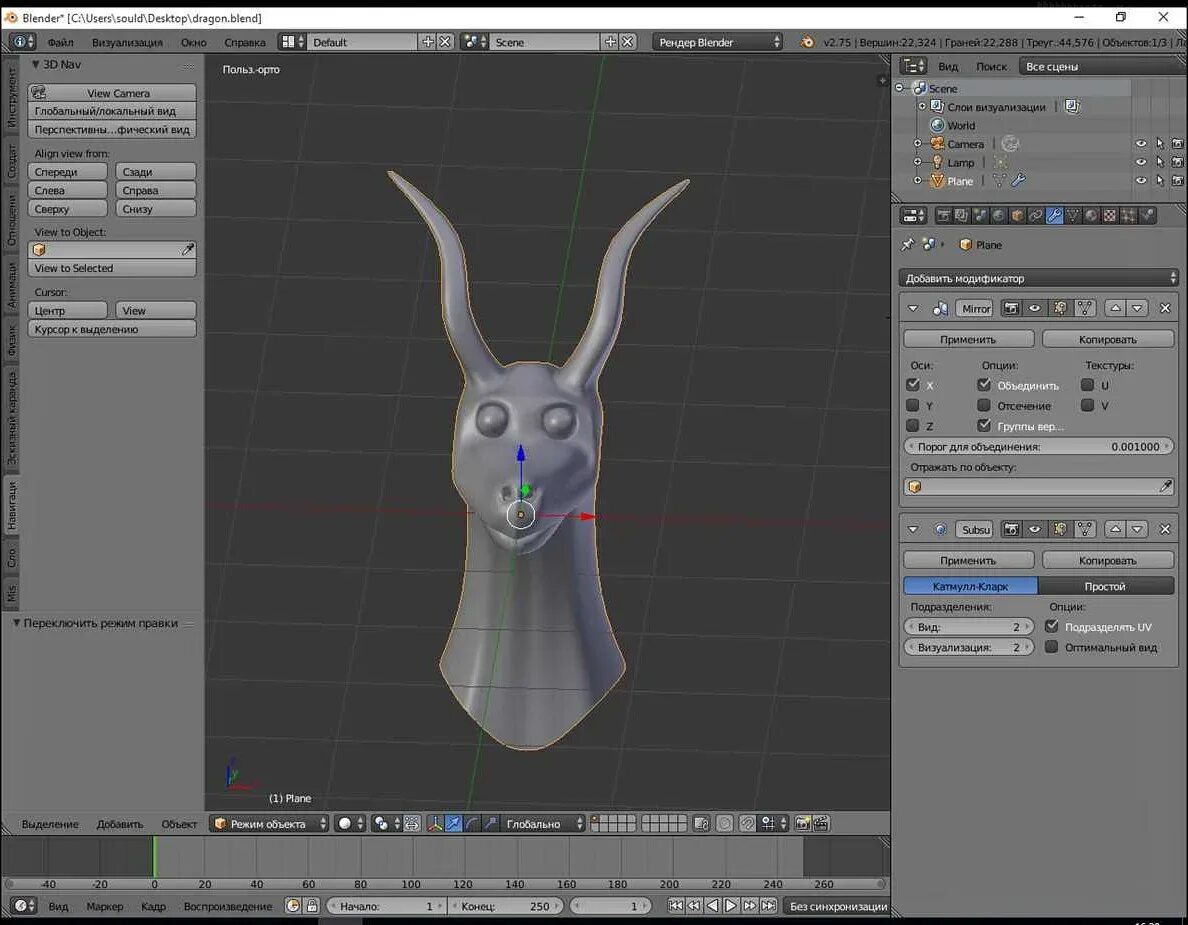The width and height of the screenshot is (1188, 925).
Task: Toggle the Объединить merge checkbox
Action: (x=983, y=385)
